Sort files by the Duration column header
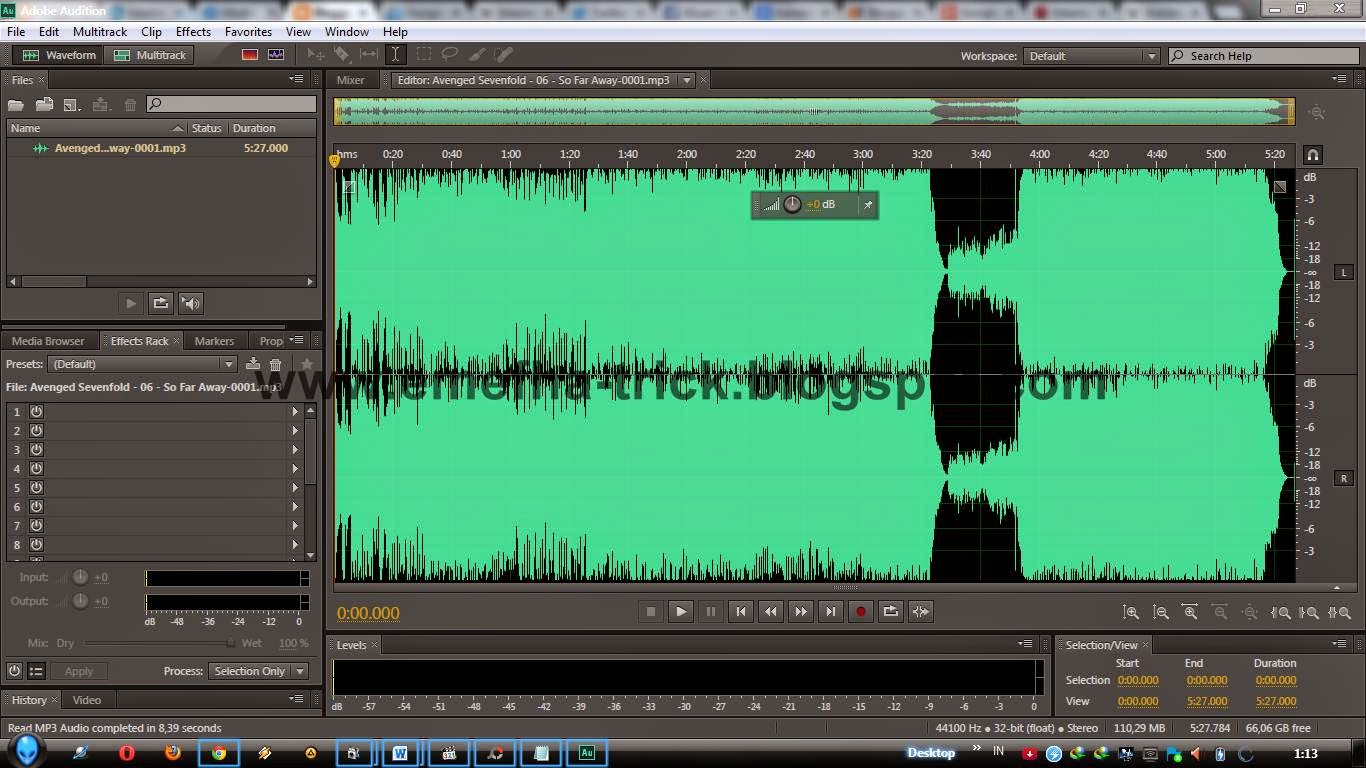 pyautogui.click(x=254, y=128)
